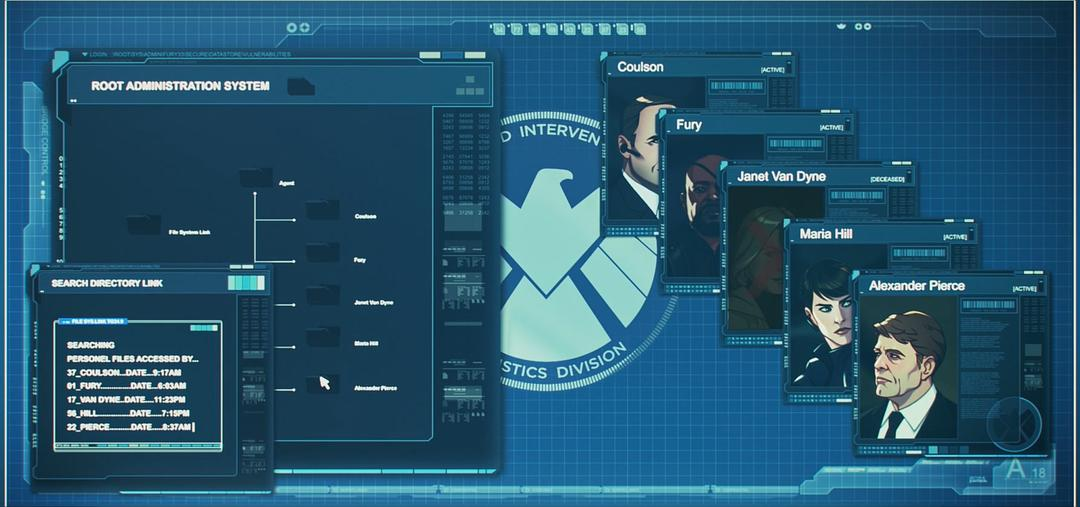
Task: Click the small circular emblem at bottom right
Action: (x=1013, y=426)
